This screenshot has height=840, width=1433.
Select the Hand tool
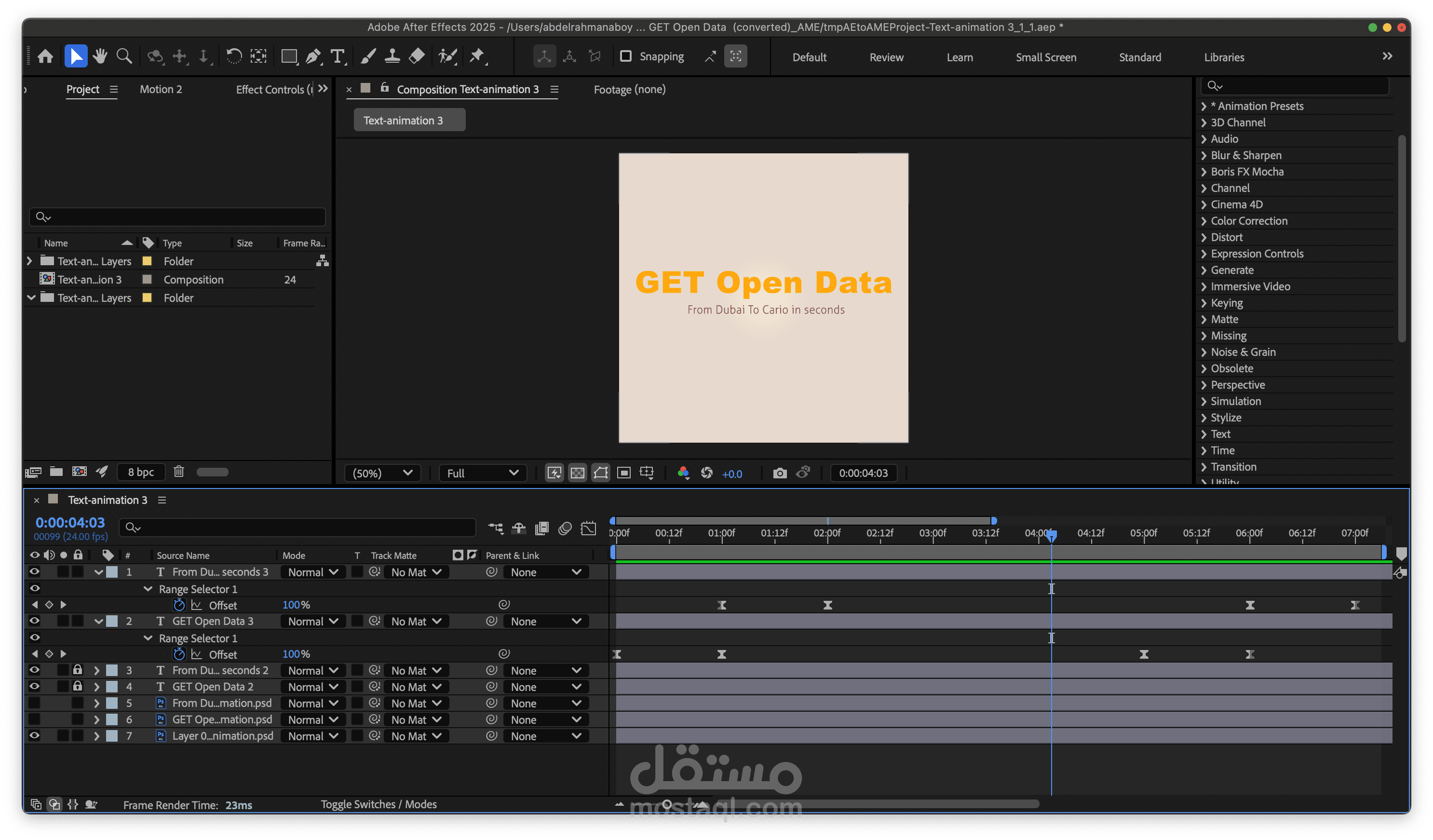point(100,56)
